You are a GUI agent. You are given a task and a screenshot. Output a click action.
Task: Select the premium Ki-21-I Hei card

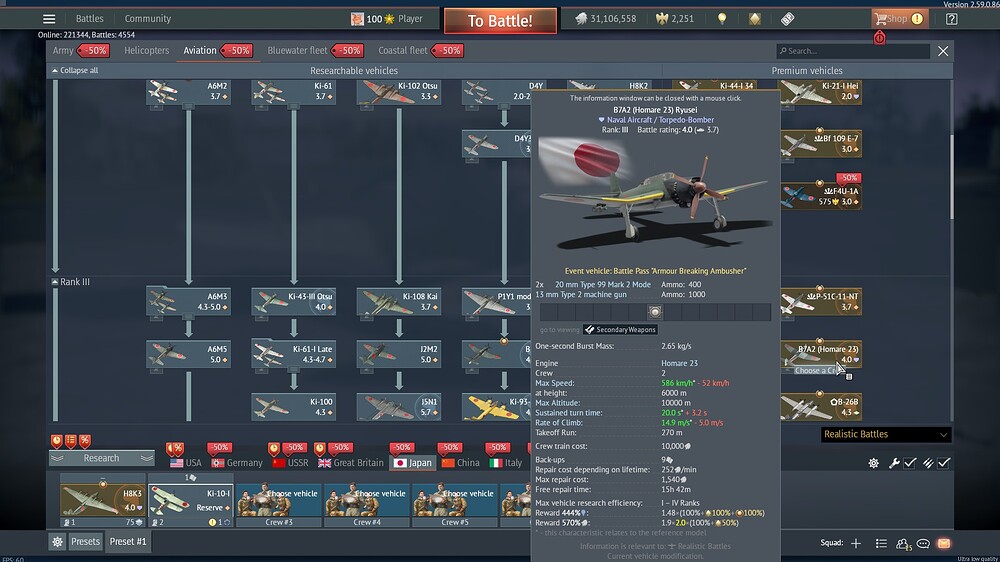821,92
